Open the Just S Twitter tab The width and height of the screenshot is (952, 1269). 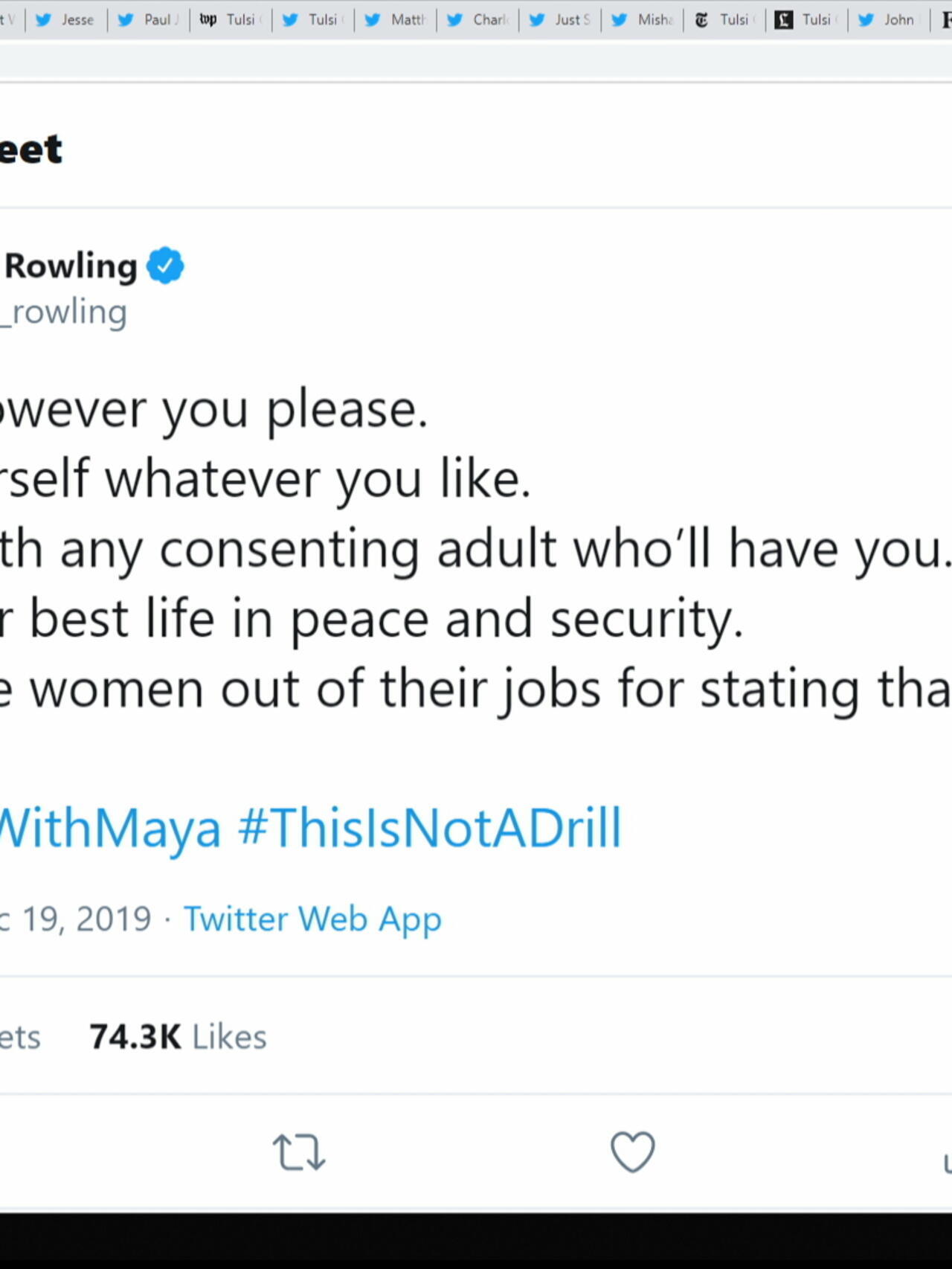(560, 20)
